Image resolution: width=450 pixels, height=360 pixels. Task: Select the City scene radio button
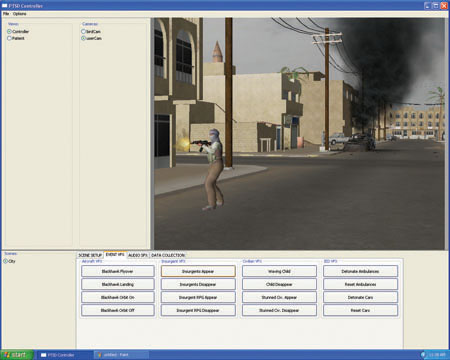pos(6,261)
